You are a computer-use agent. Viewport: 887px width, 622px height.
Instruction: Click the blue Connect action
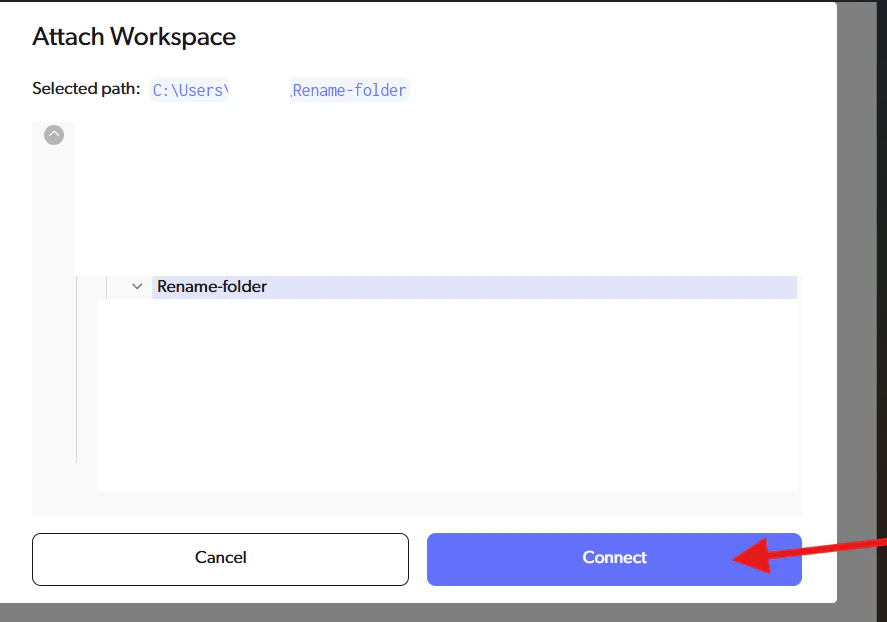614,558
